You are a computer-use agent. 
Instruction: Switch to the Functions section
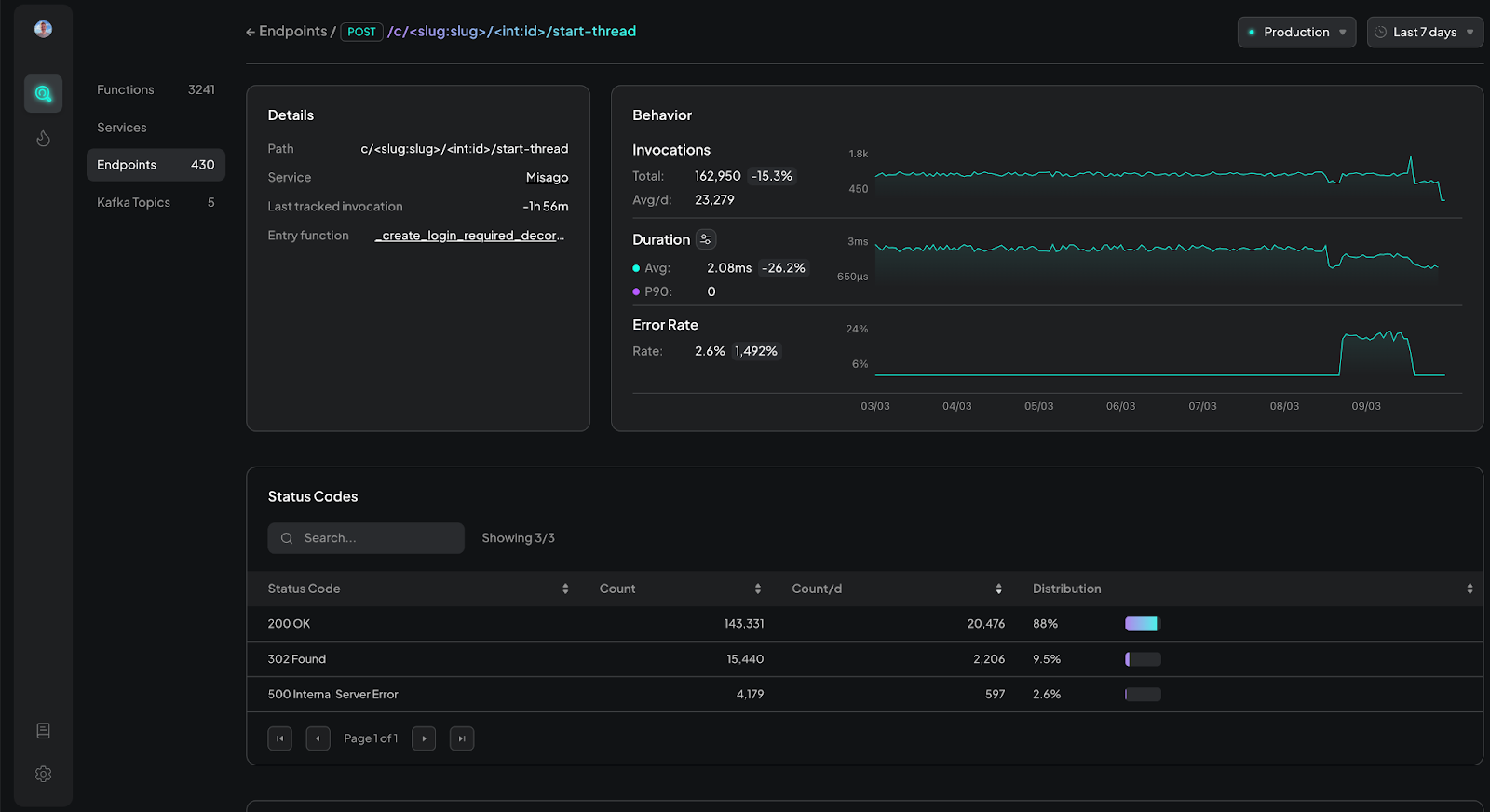pos(126,89)
